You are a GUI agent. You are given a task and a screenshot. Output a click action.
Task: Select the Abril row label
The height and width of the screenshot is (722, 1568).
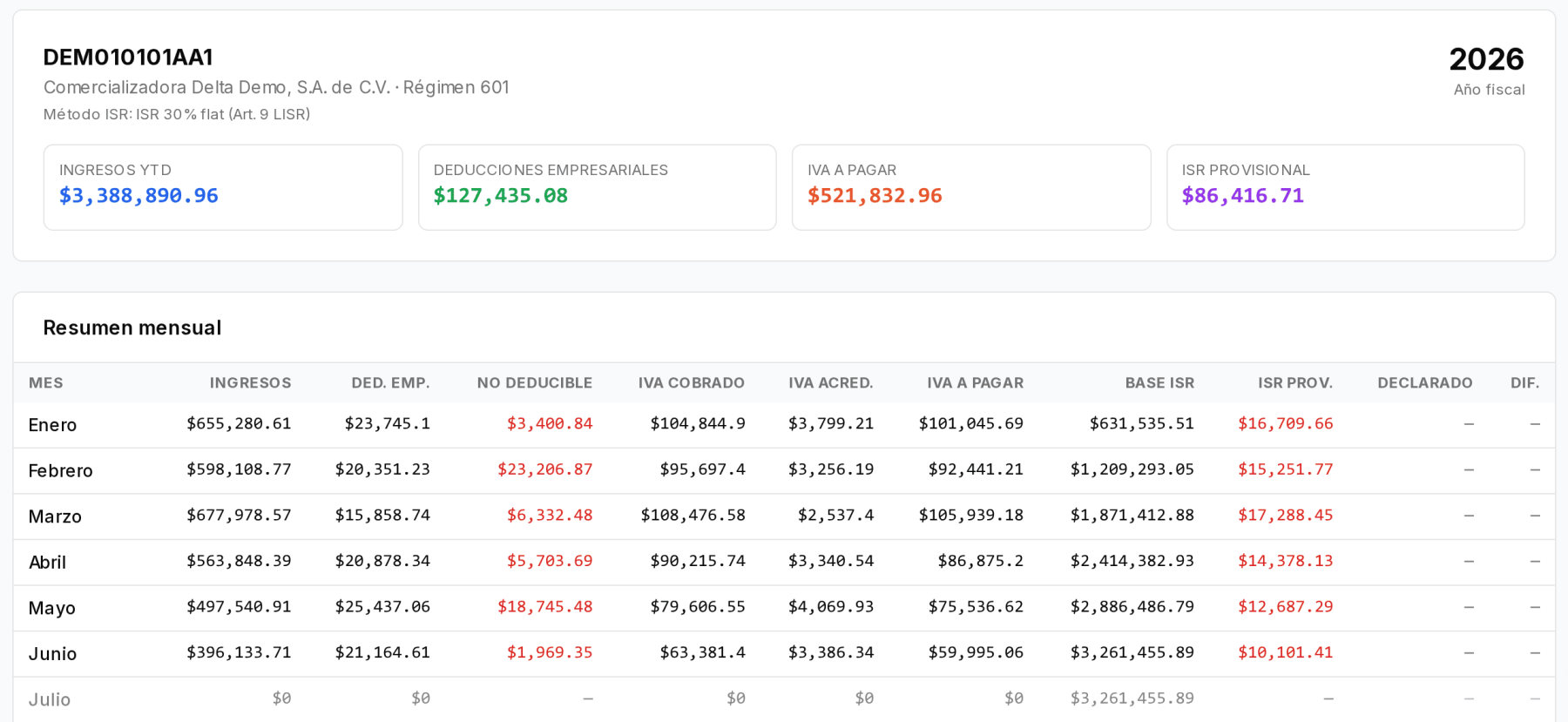point(47,563)
